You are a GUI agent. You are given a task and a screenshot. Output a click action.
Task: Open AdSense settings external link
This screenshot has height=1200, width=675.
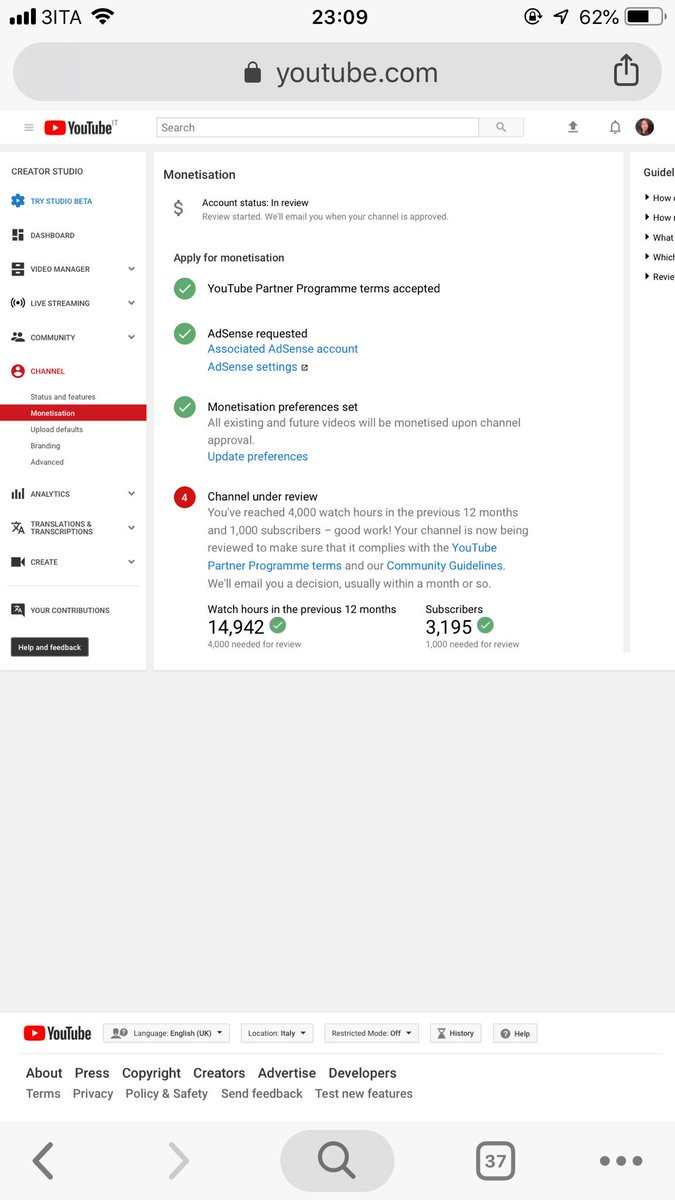click(258, 367)
